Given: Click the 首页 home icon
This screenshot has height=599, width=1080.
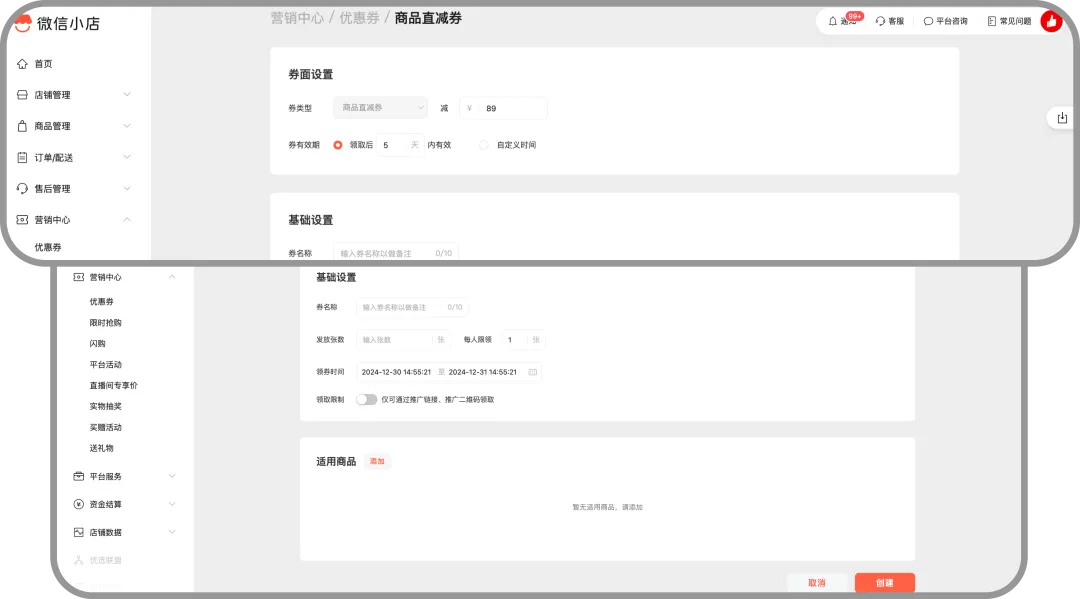Looking at the screenshot, I should 22,64.
